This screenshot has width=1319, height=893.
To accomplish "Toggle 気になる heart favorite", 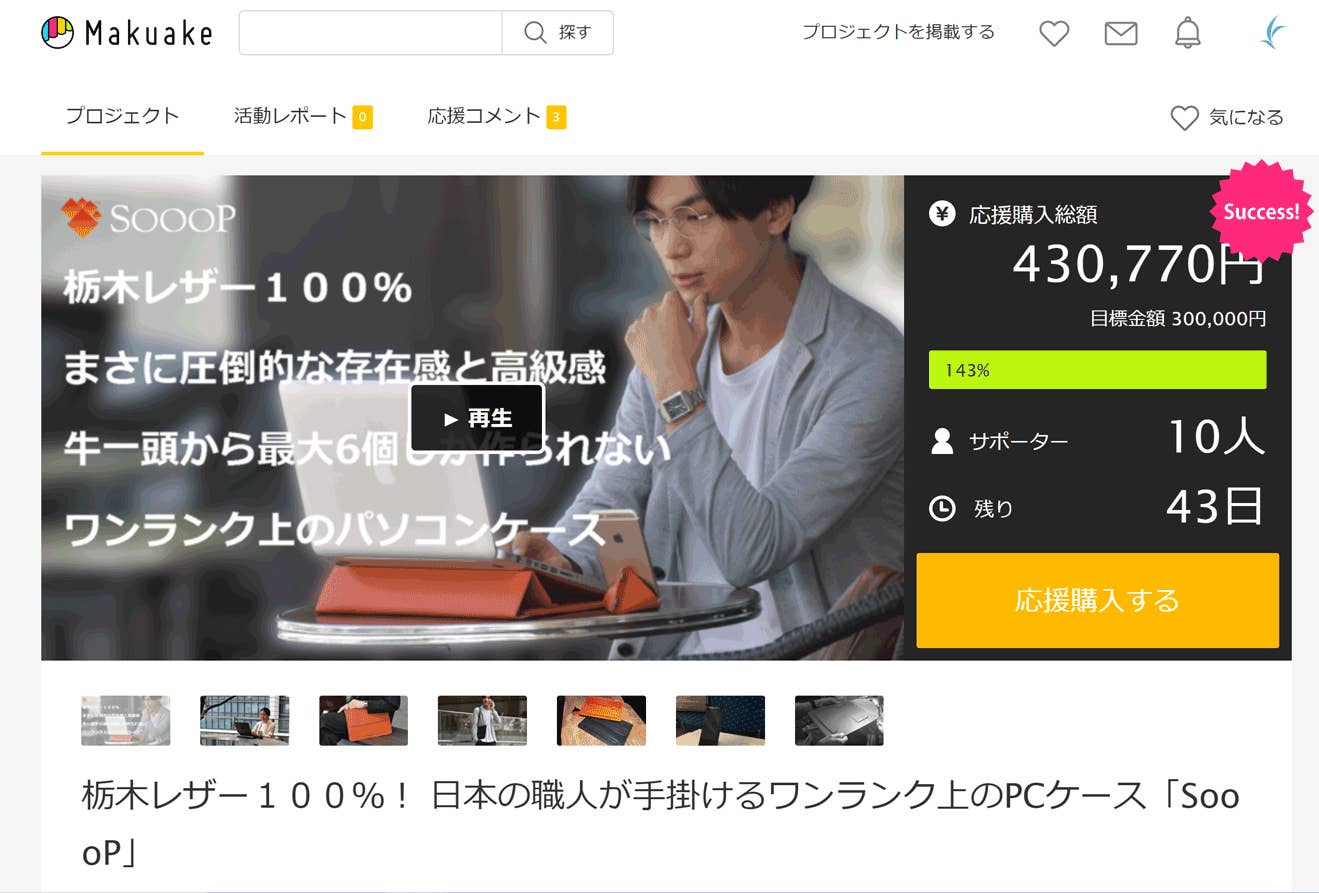I will point(1227,117).
